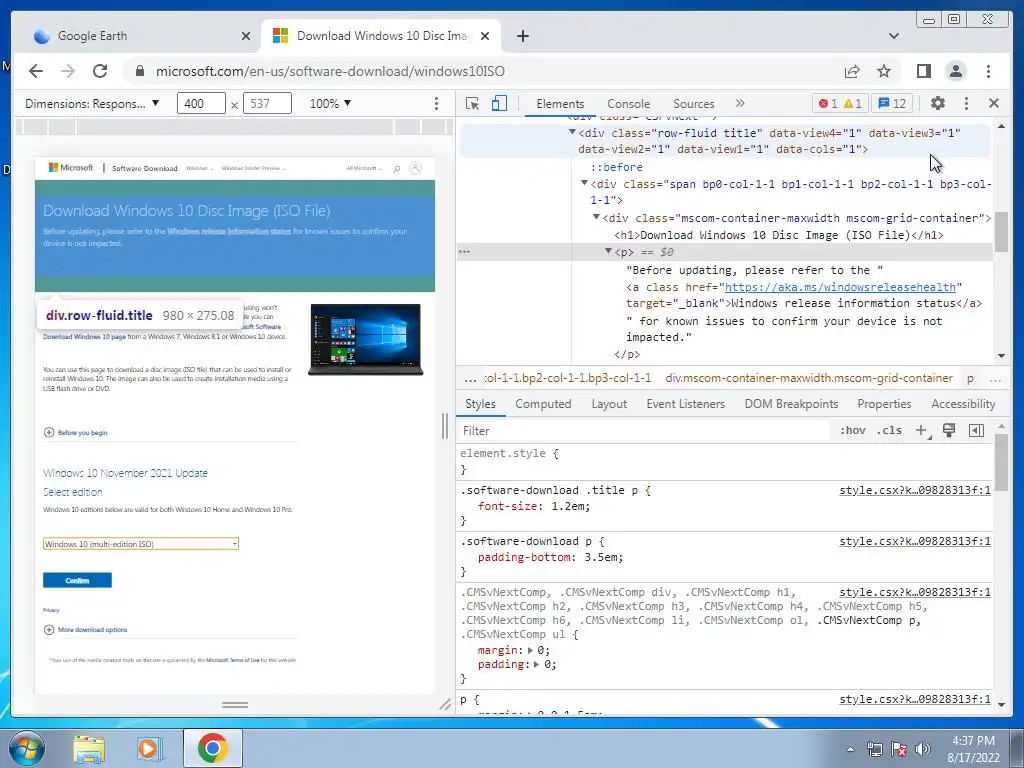This screenshot has width=1024, height=768.
Task: Open the Chrome profile avatar
Action: [x=955, y=71]
